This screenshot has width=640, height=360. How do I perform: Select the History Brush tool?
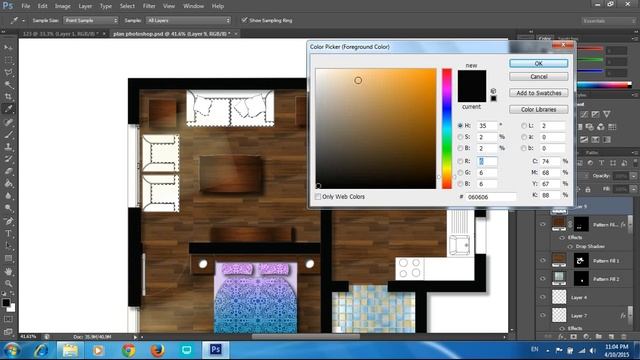(8, 159)
